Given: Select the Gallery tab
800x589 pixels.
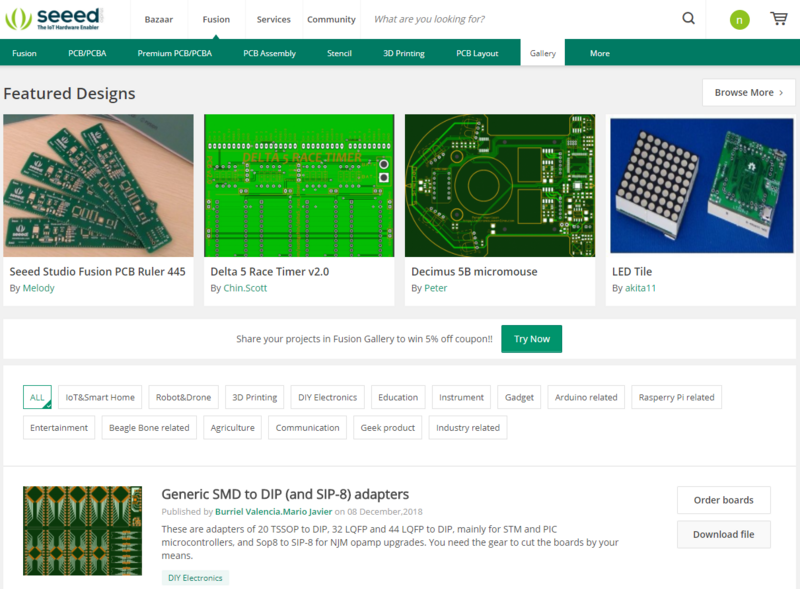Looking at the screenshot, I should tap(542, 53).
